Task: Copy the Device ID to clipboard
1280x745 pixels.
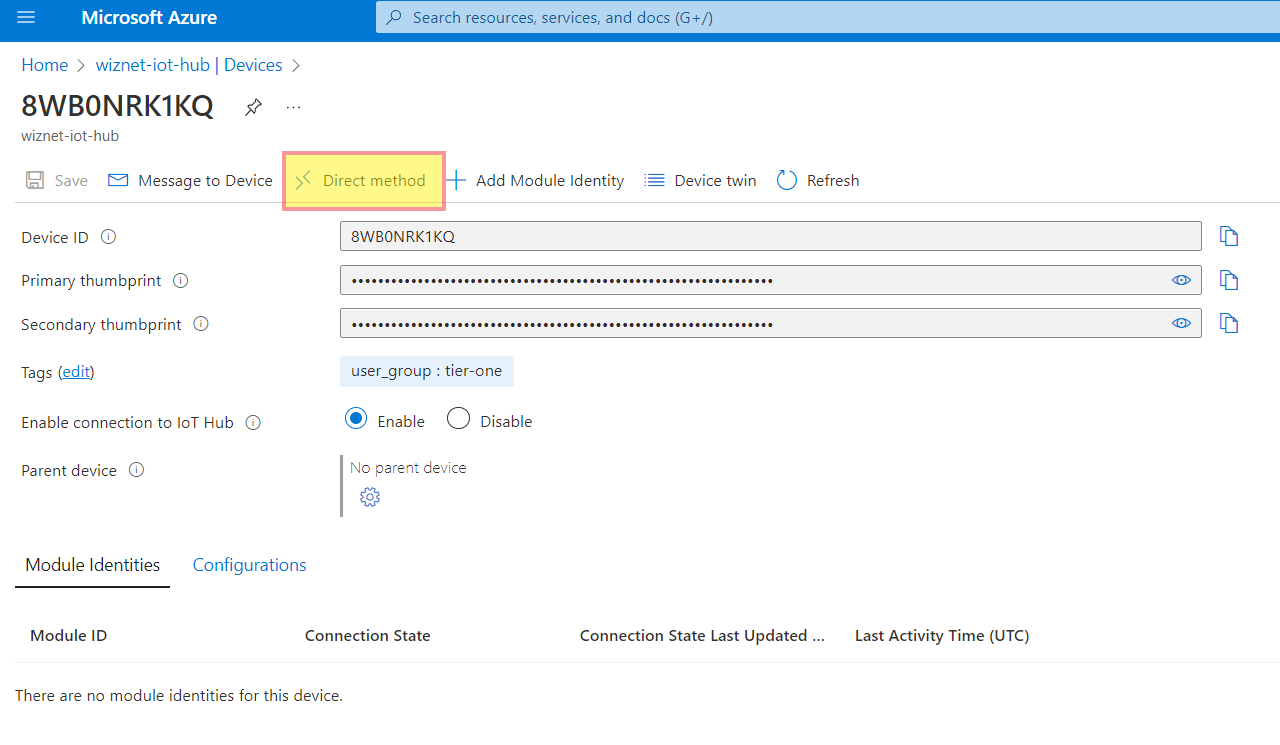Action: tap(1228, 236)
